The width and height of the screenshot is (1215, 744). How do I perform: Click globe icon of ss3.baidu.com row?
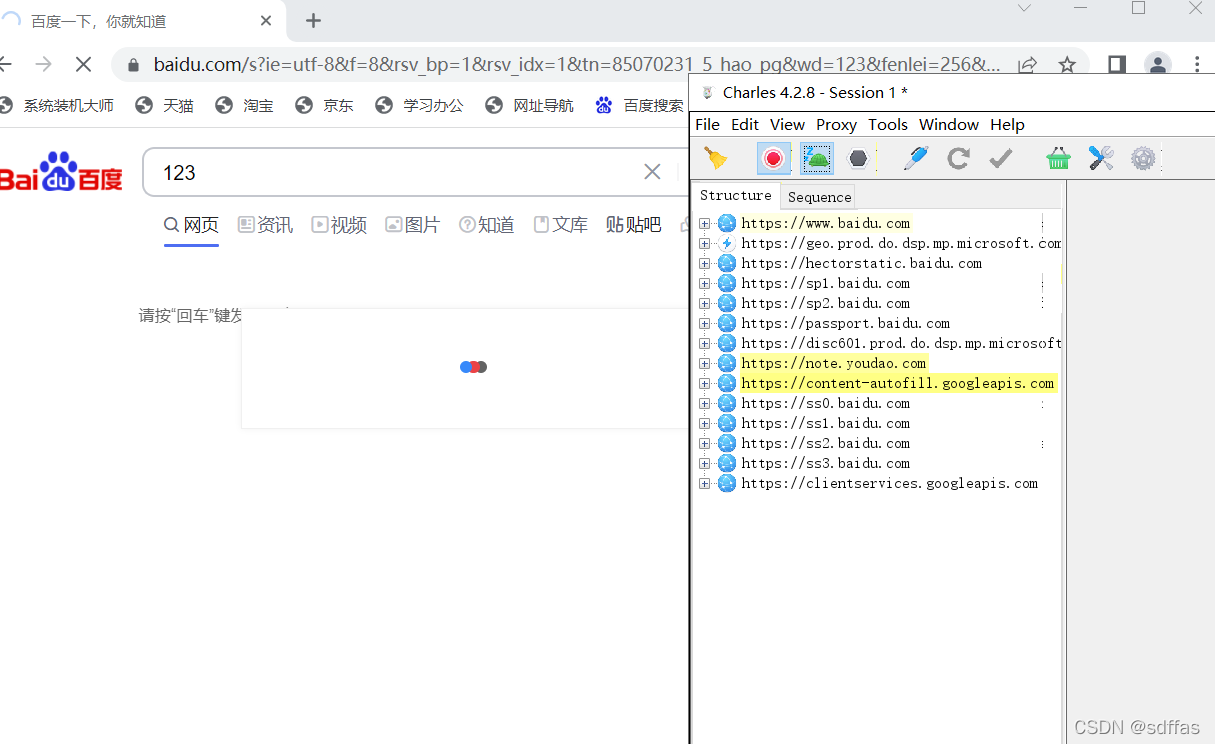point(727,463)
